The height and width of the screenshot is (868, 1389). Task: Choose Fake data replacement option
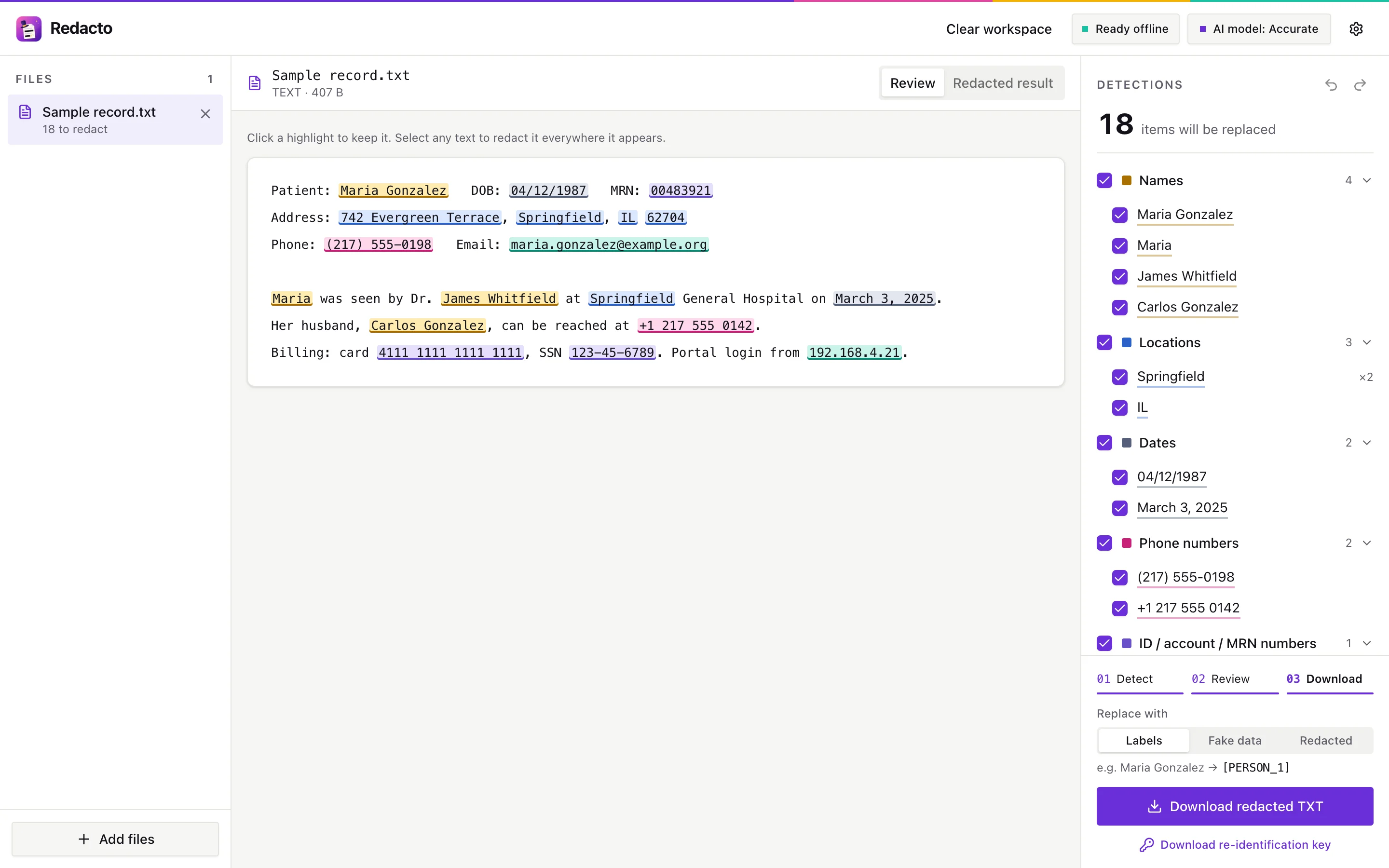coord(1235,741)
